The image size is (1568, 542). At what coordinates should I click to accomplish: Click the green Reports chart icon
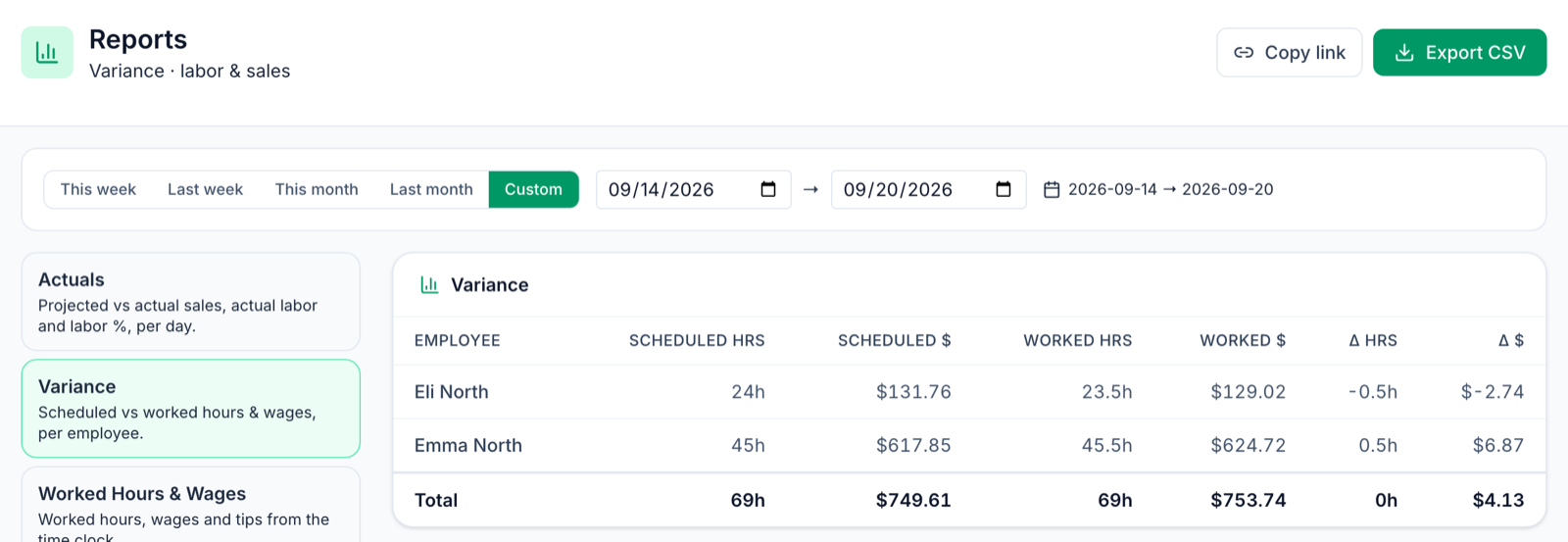point(47,52)
